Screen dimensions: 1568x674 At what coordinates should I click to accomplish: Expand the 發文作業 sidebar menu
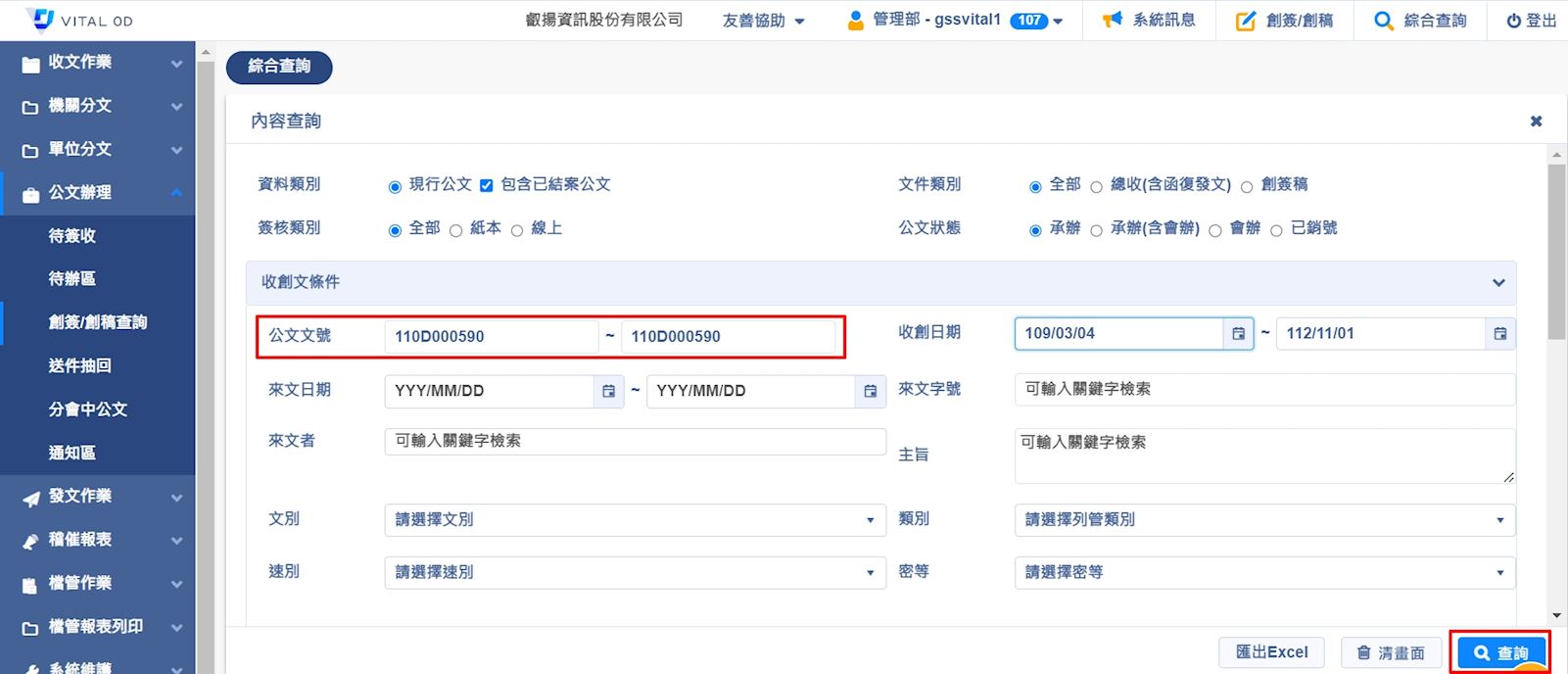click(98, 497)
